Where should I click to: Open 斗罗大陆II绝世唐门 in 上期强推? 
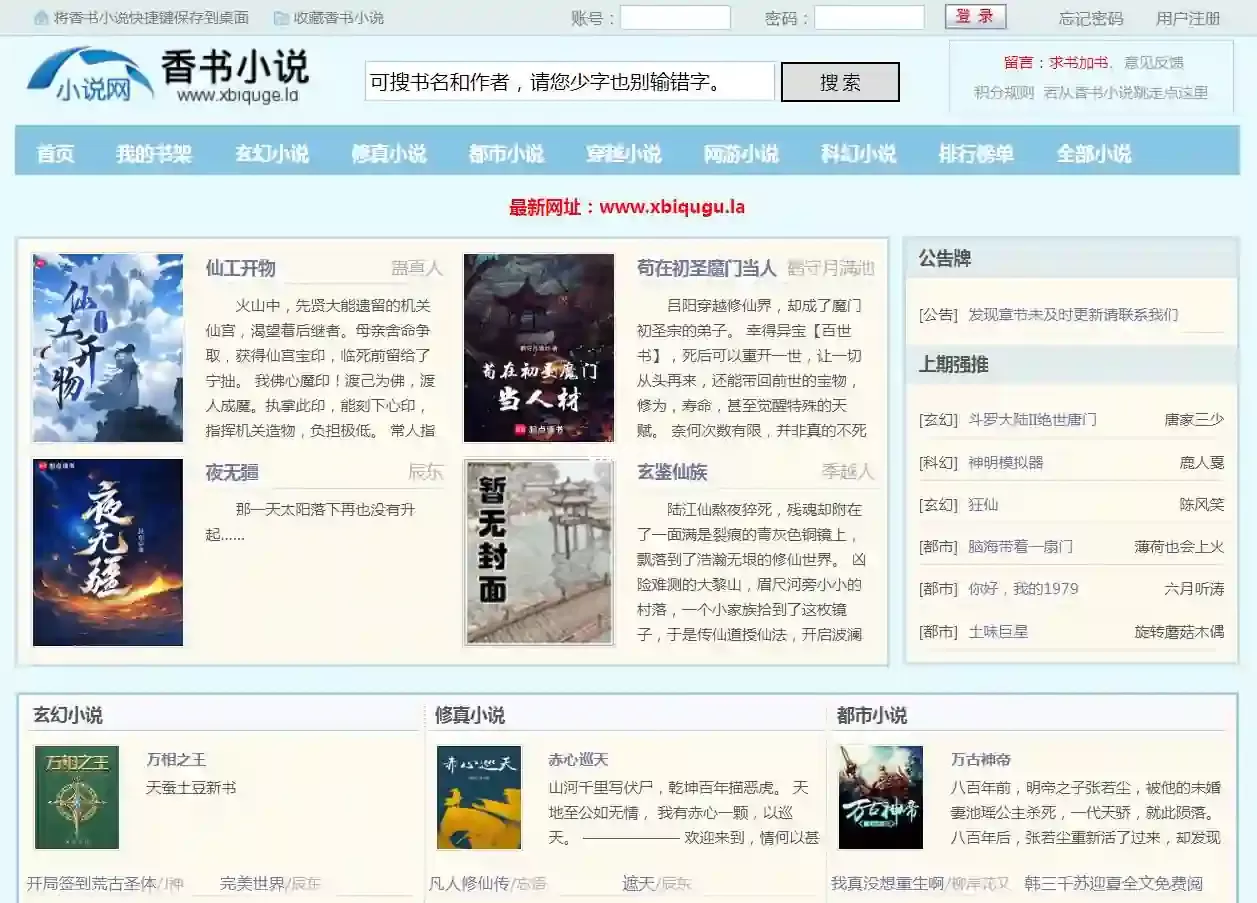1032,419
